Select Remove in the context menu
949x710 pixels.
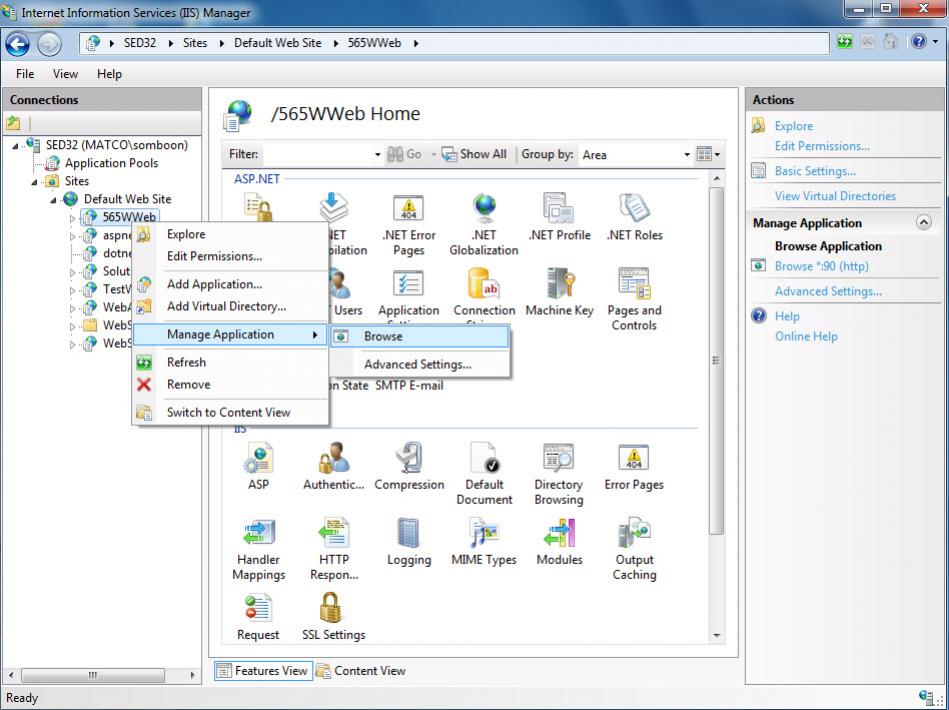tap(230, 384)
